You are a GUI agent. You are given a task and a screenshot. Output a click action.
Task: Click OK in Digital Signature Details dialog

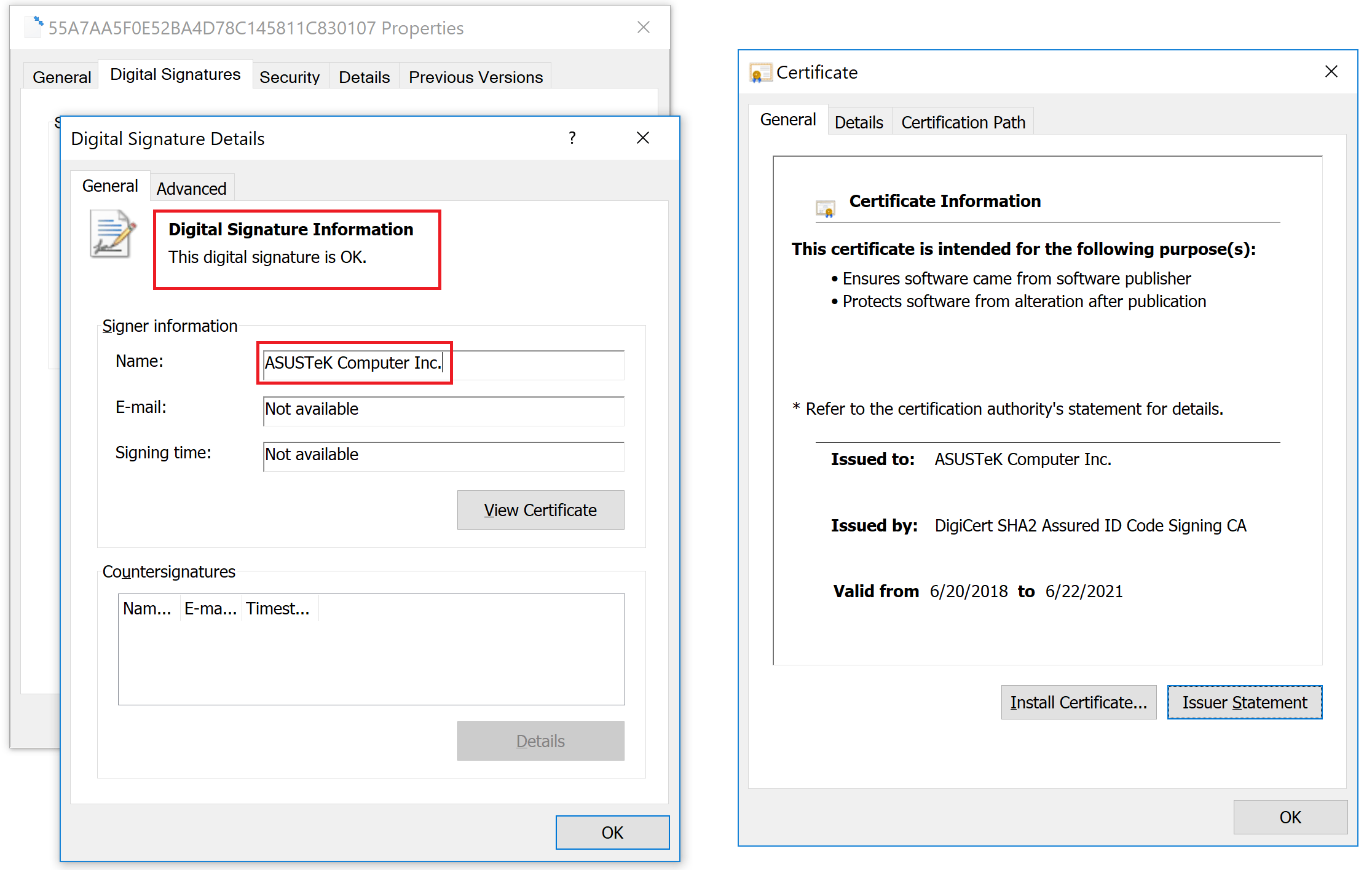point(610,830)
